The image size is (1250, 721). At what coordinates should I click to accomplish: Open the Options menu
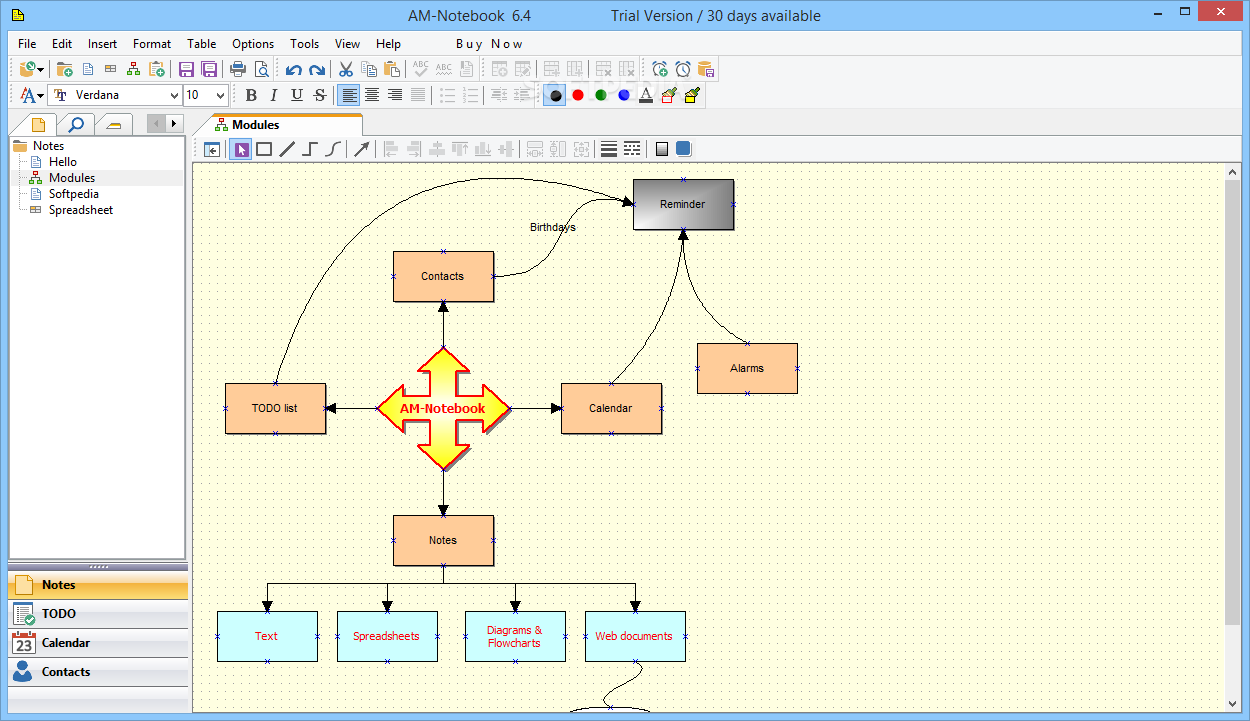pos(253,44)
